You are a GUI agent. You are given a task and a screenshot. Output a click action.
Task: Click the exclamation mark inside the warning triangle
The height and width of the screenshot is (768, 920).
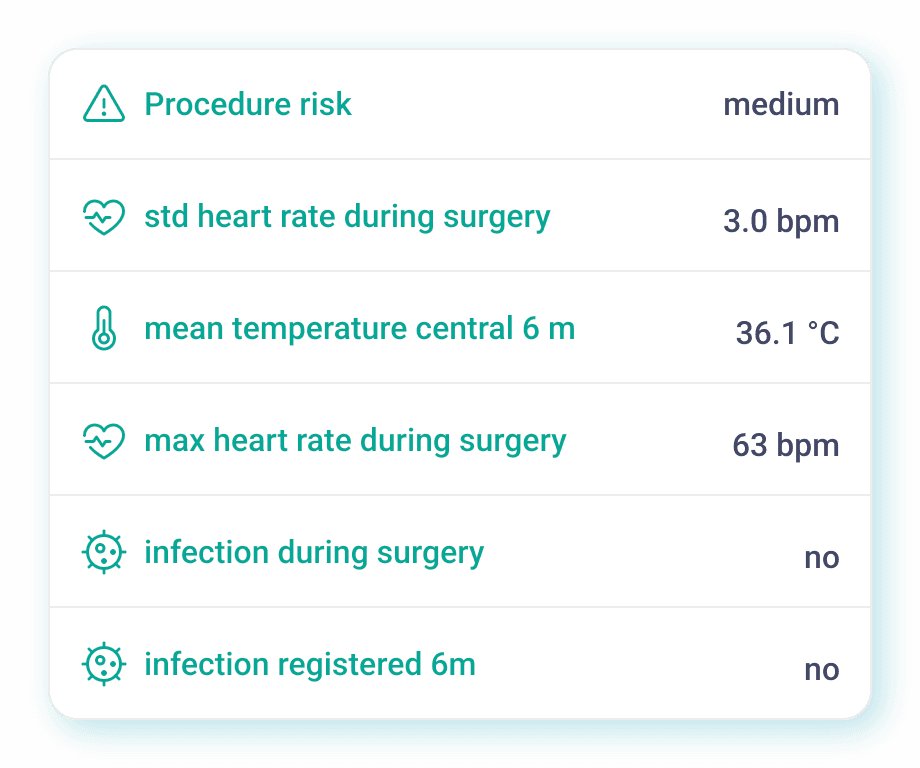click(103, 106)
